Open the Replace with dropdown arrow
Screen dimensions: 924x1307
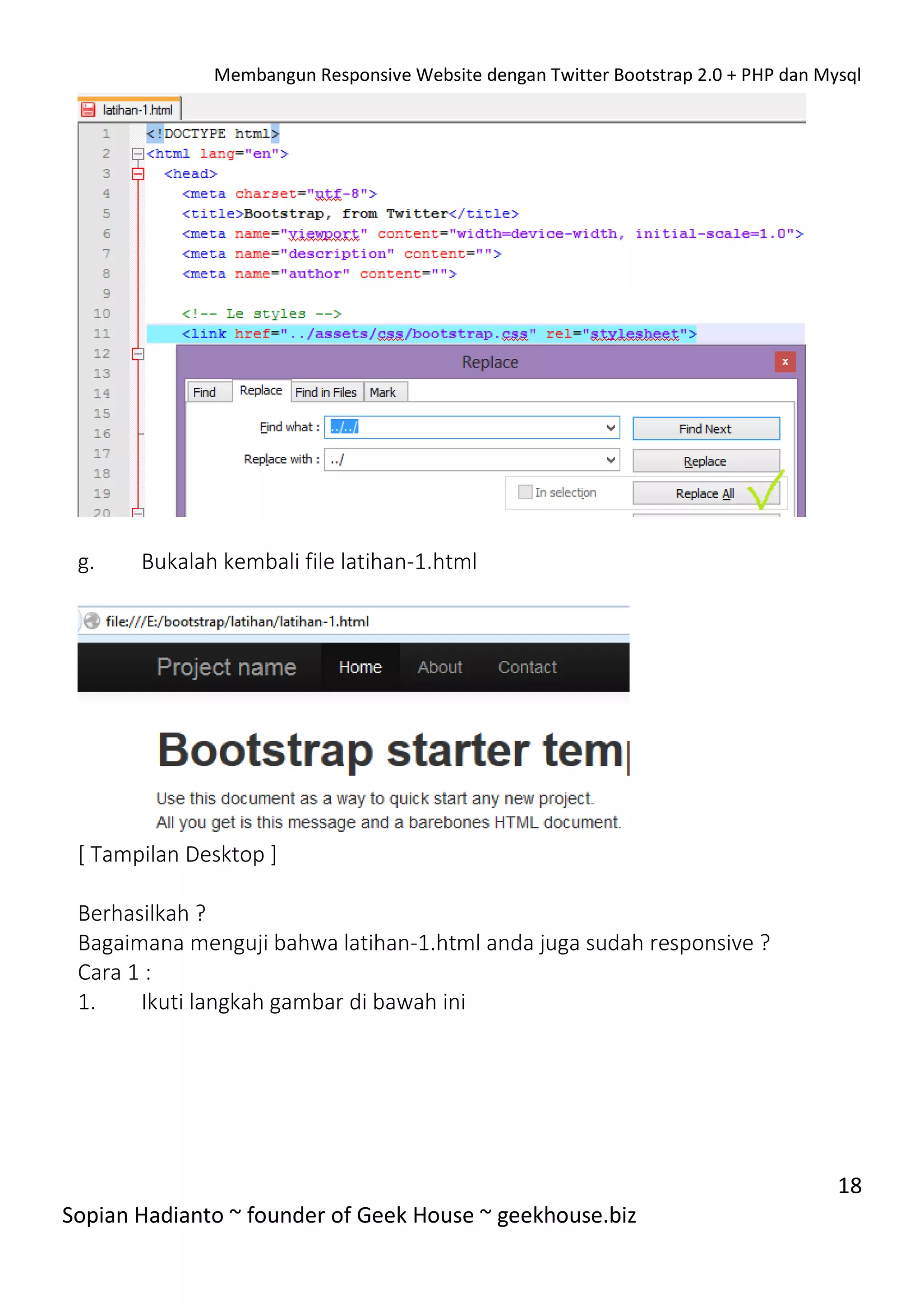coord(611,460)
